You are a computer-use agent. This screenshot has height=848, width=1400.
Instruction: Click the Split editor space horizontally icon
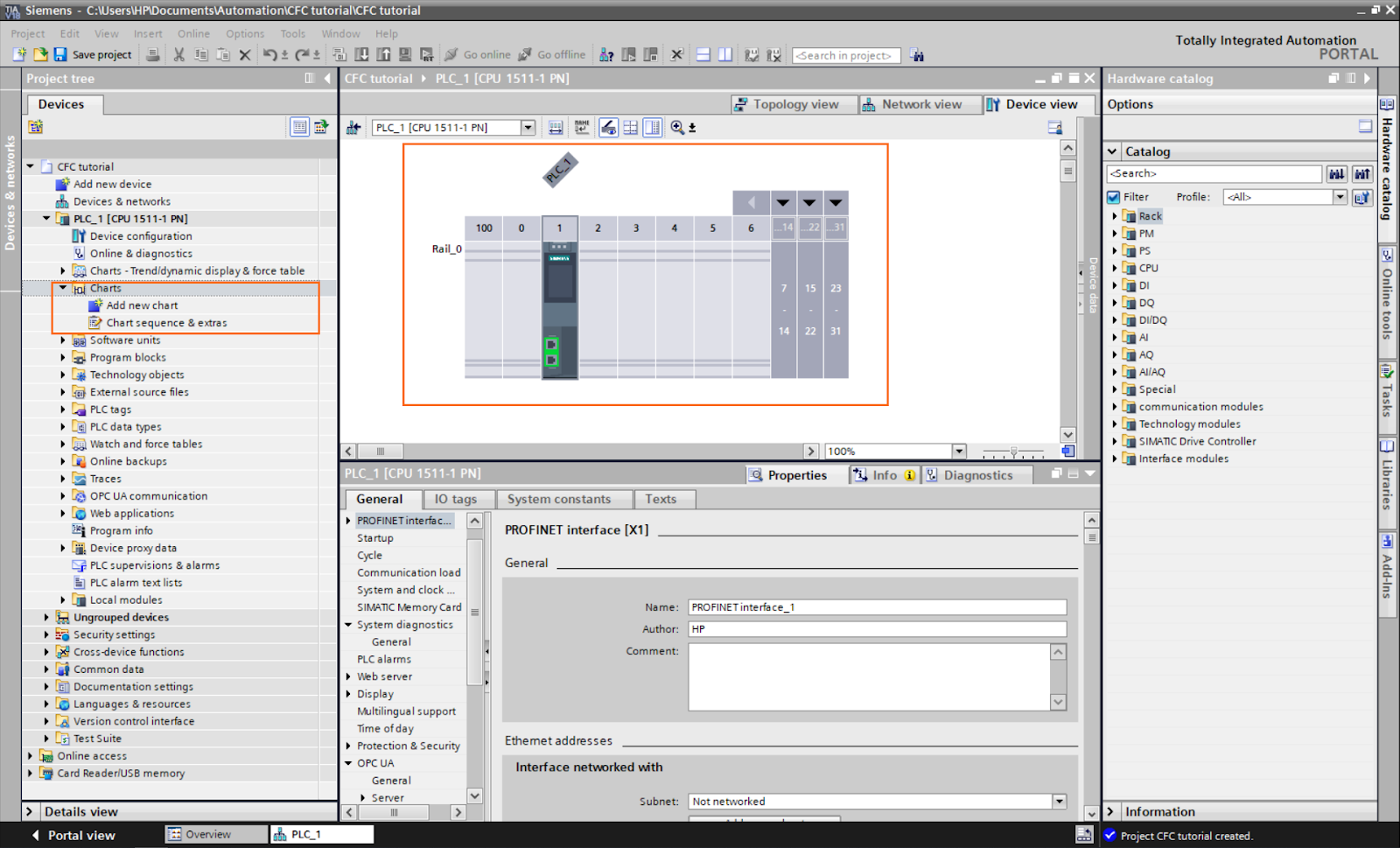[703, 54]
